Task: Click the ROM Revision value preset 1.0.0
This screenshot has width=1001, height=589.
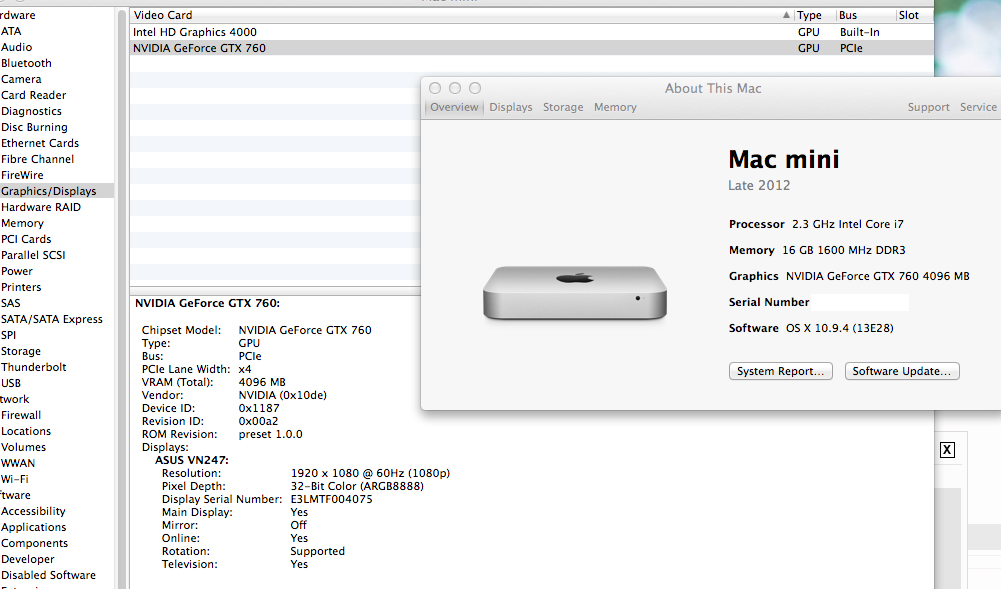Action: [x=271, y=434]
